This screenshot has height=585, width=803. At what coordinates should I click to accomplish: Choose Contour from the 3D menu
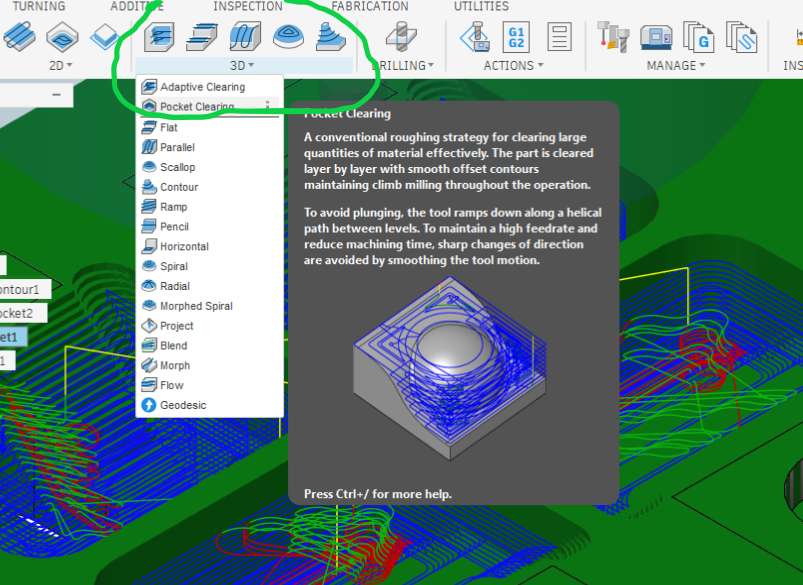[209, 187]
